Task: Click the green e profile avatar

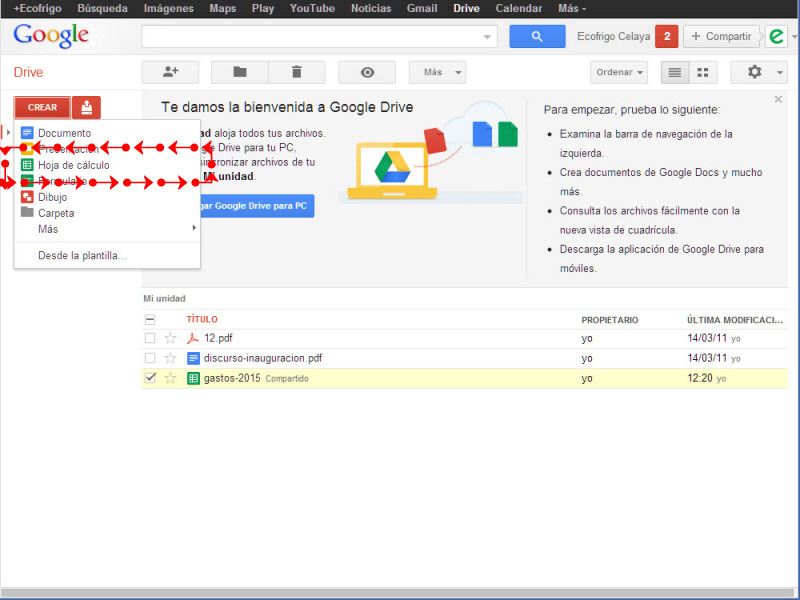Action: 777,36
